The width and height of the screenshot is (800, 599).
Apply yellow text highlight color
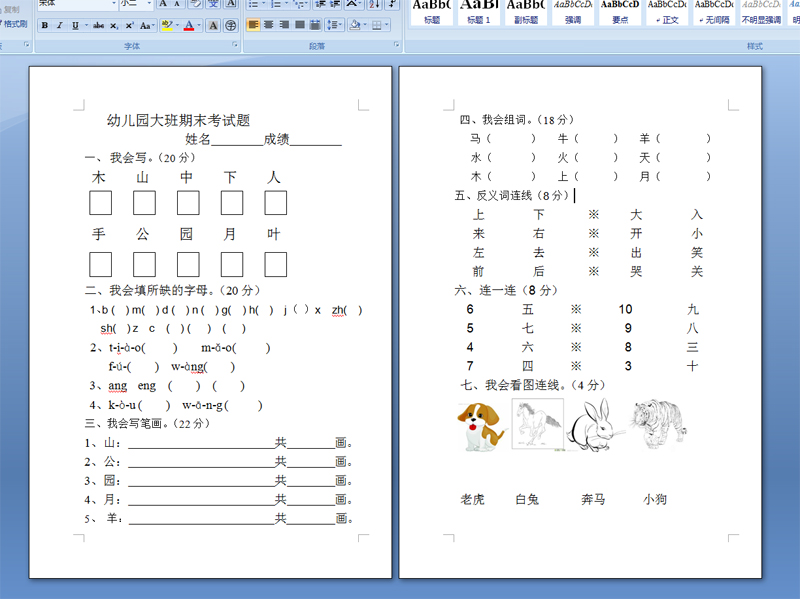(166, 25)
